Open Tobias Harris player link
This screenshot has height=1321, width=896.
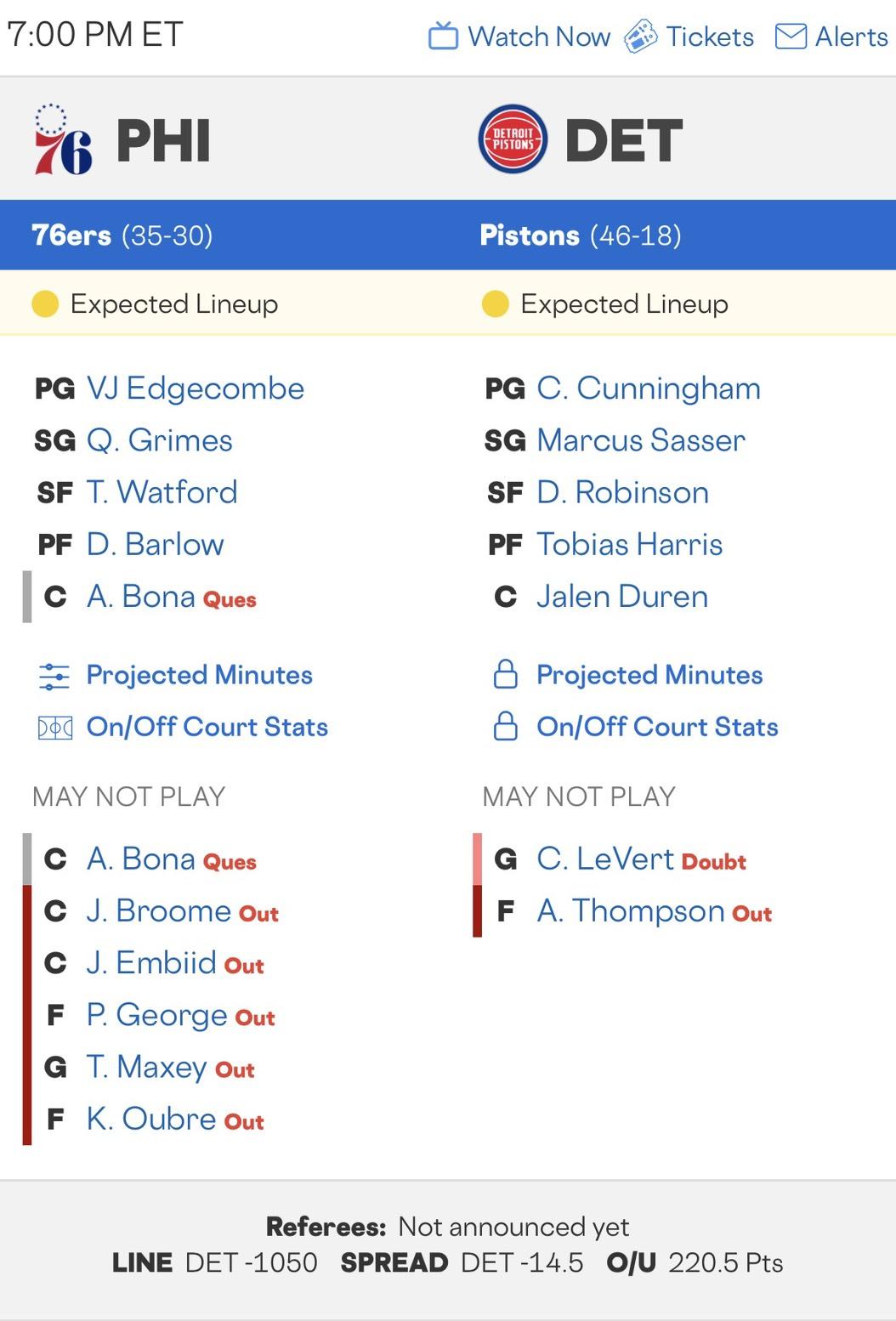(x=630, y=545)
